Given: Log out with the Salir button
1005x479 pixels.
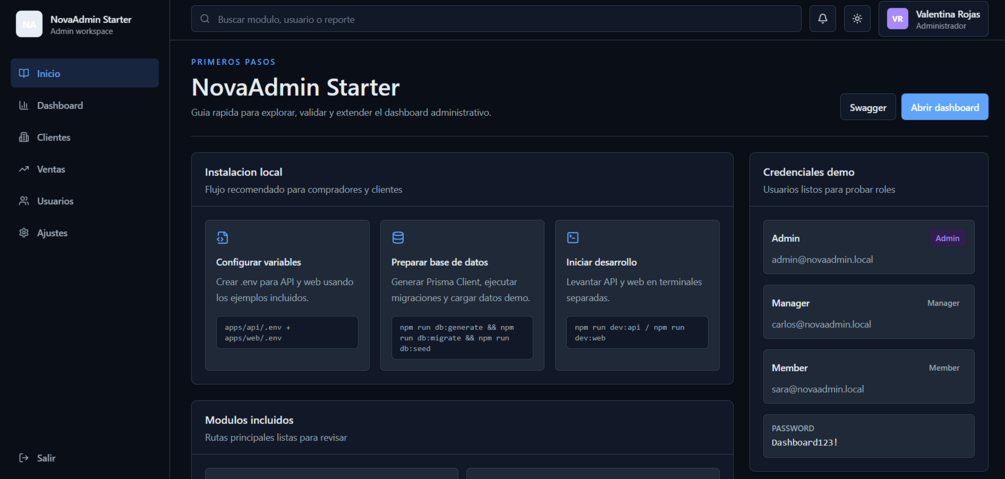Looking at the screenshot, I should coord(85,458).
